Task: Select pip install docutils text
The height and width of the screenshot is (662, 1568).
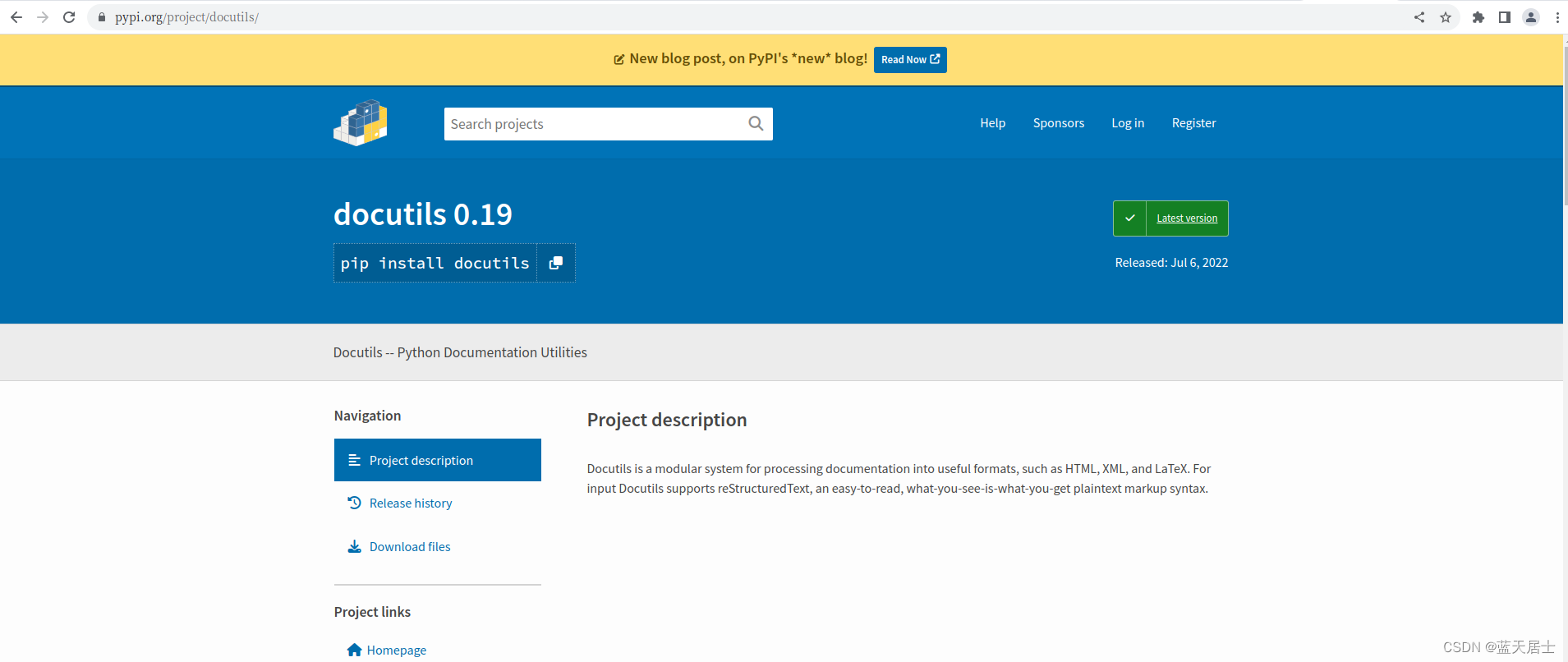Action: 435,263
